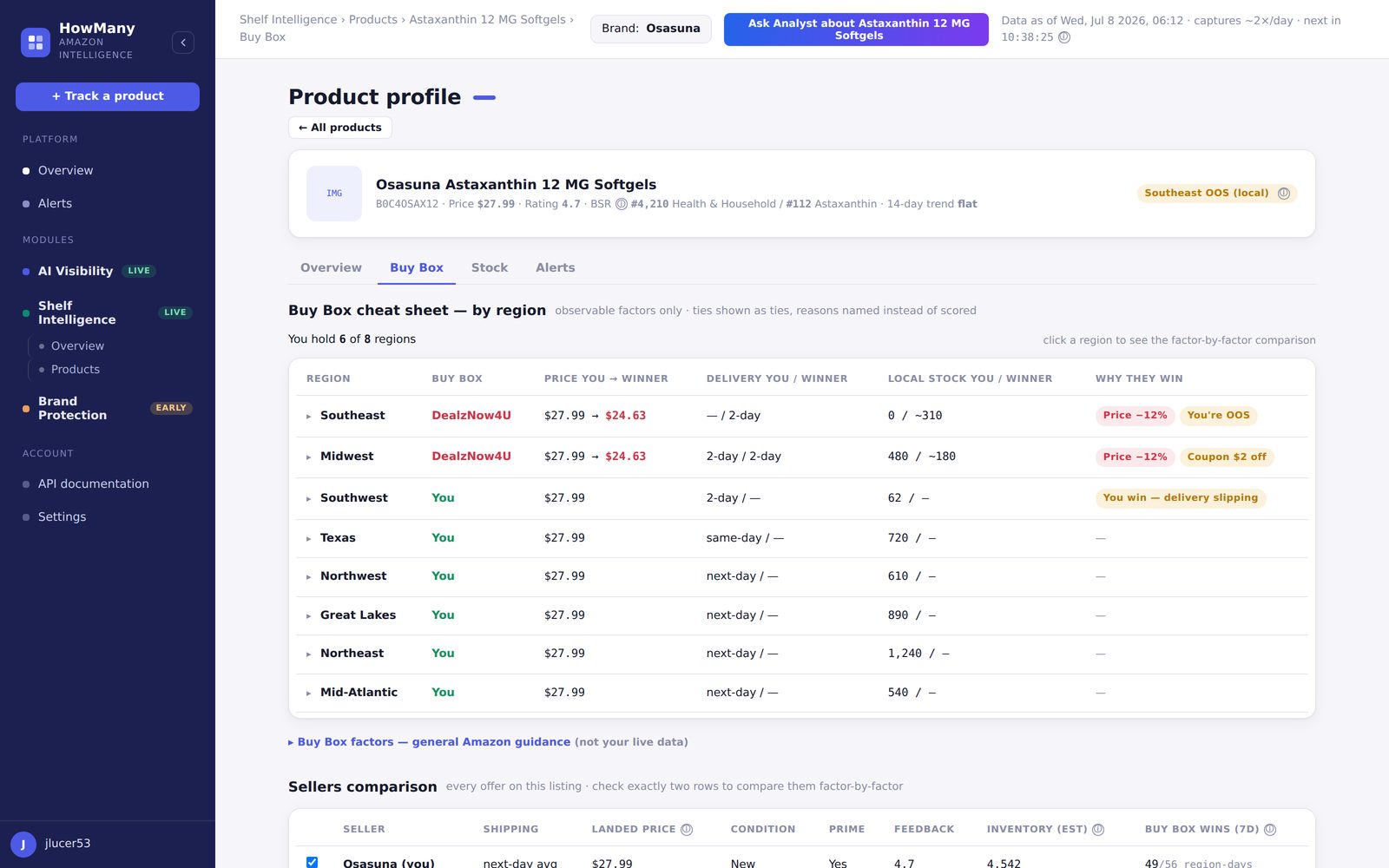The image size is (1389, 868).
Task: Click 480 / ~180 stock in Midwest row
Action: [x=921, y=457]
